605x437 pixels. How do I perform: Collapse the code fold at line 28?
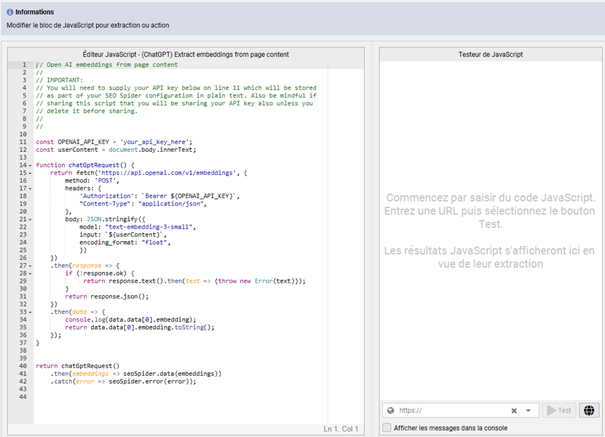[x=30, y=273]
